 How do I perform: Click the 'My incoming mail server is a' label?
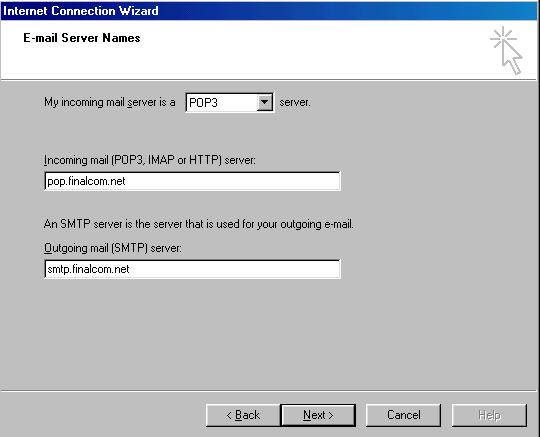pyautogui.click(x=110, y=102)
